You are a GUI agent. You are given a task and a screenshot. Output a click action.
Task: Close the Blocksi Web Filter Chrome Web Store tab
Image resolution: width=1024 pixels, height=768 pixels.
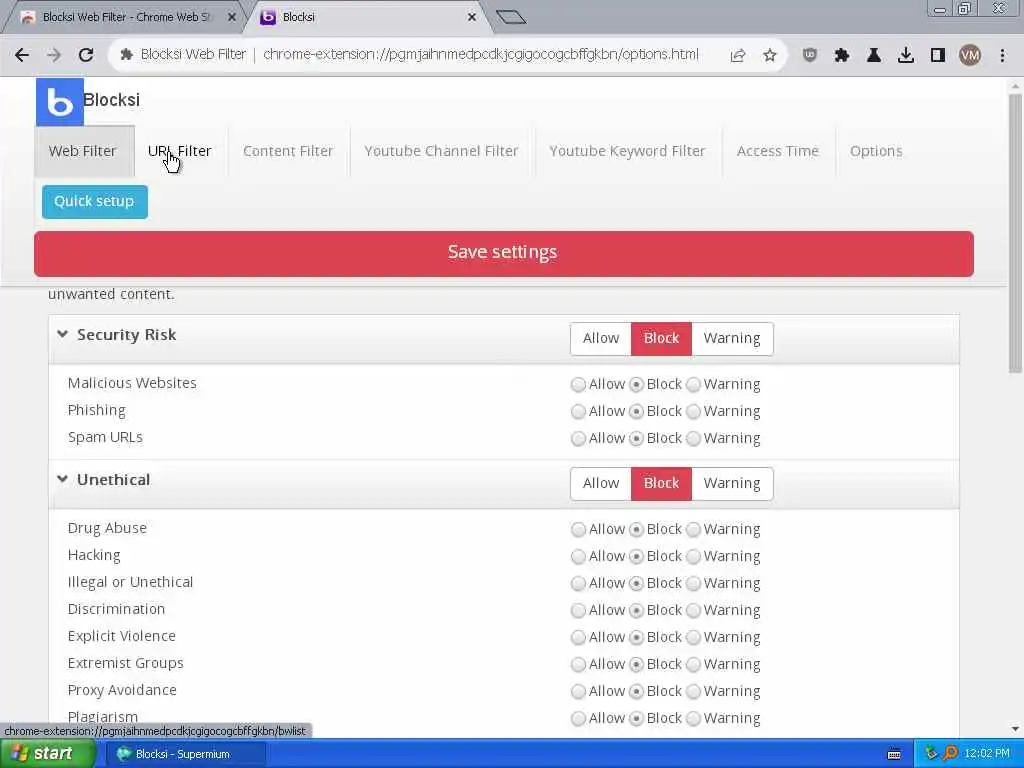(x=231, y=17)
